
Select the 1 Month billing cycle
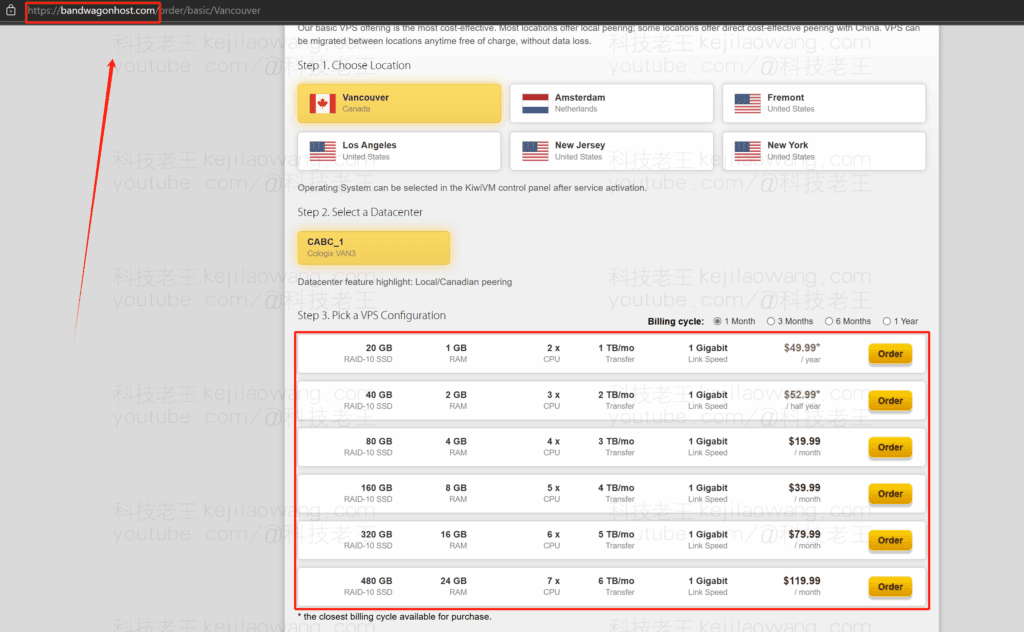coord(717,321)
